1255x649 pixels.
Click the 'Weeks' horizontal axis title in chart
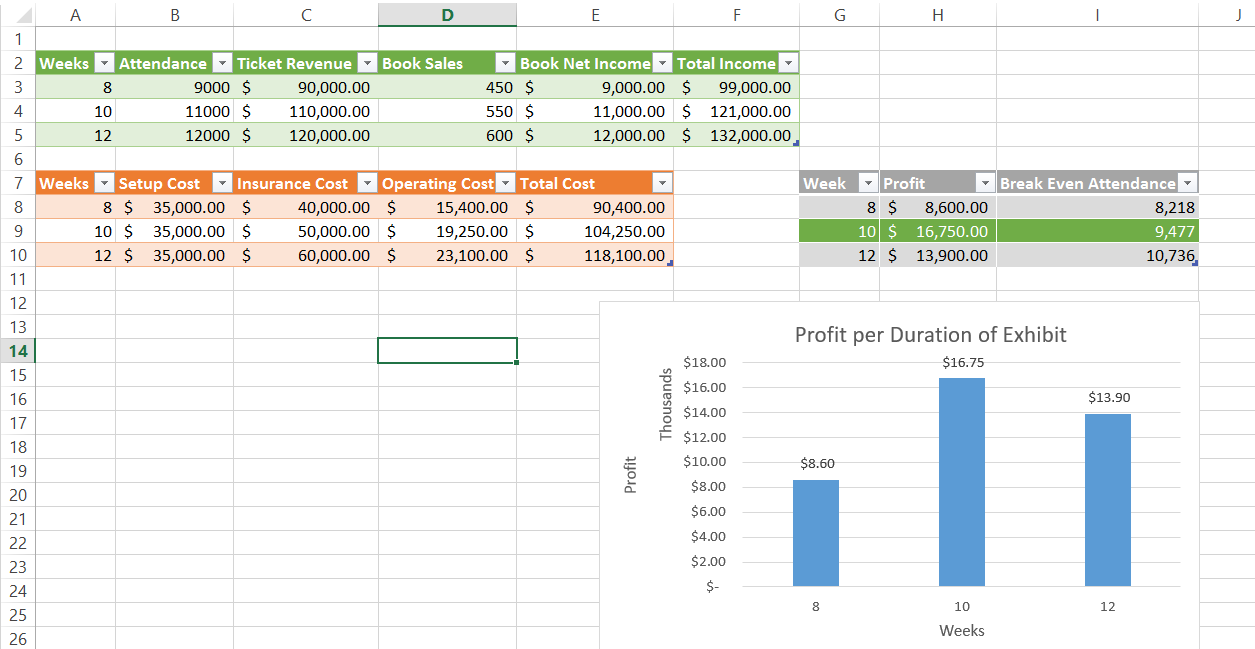coord(961,631)
